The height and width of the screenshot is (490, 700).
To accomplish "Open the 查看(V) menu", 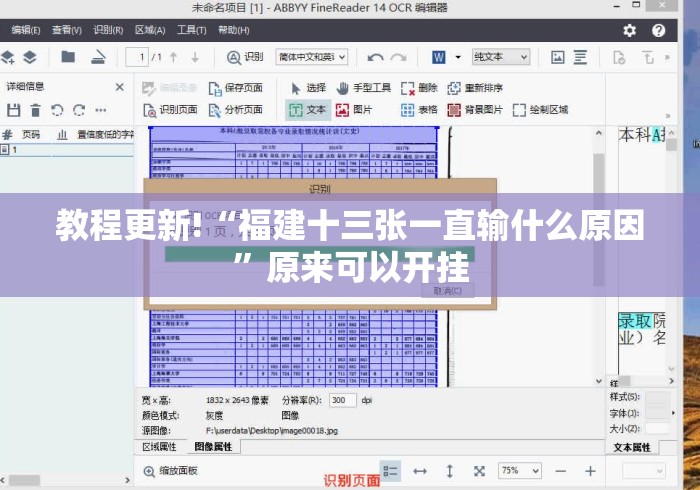I will tap(67, 30).
